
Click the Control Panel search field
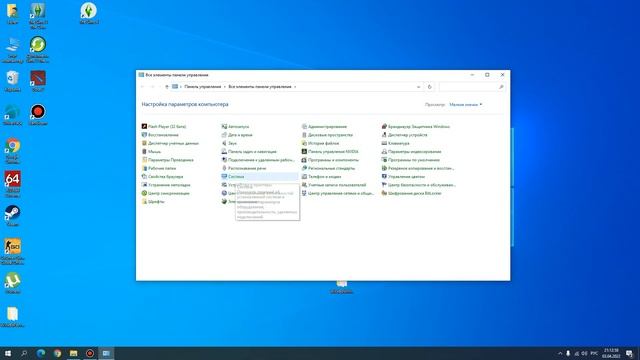472,87
